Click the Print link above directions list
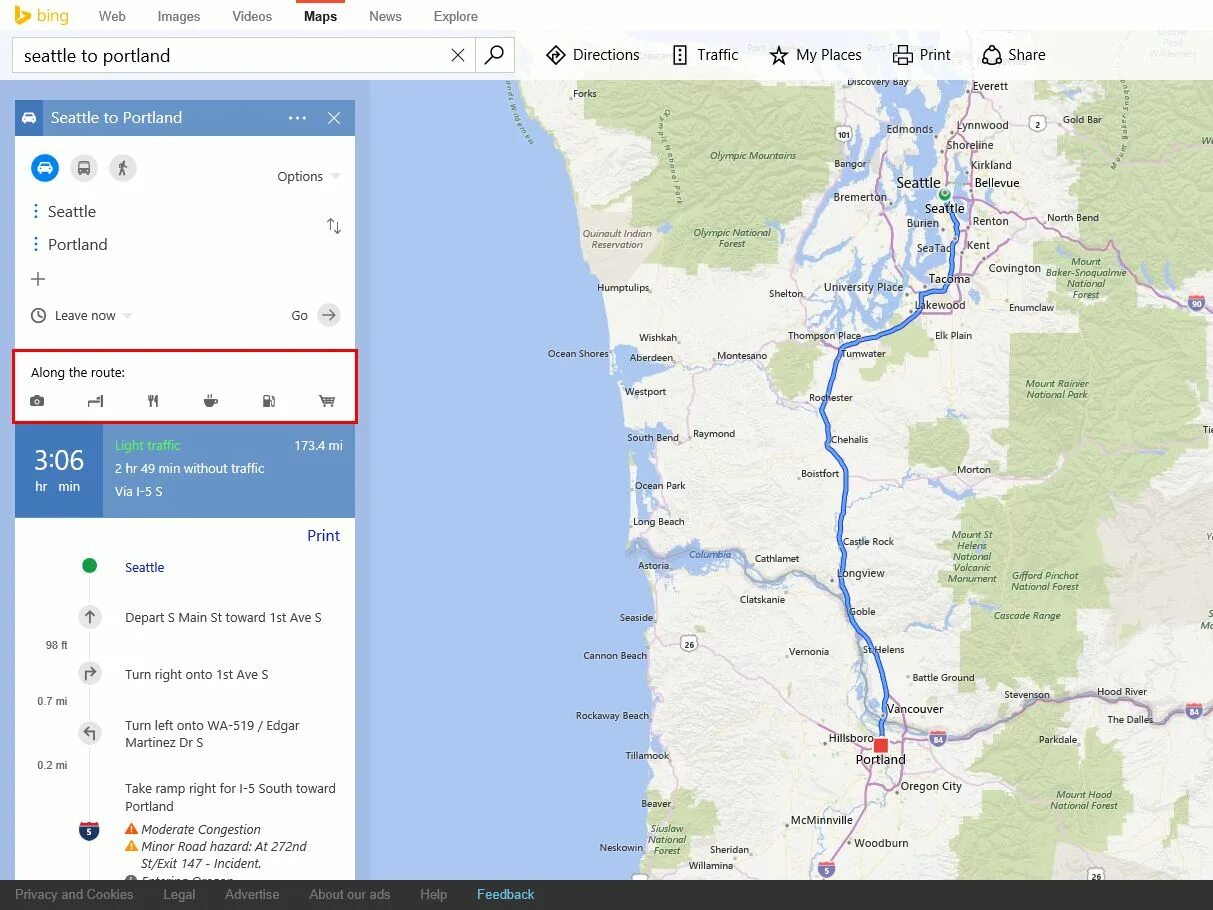 tap(323, 536)
